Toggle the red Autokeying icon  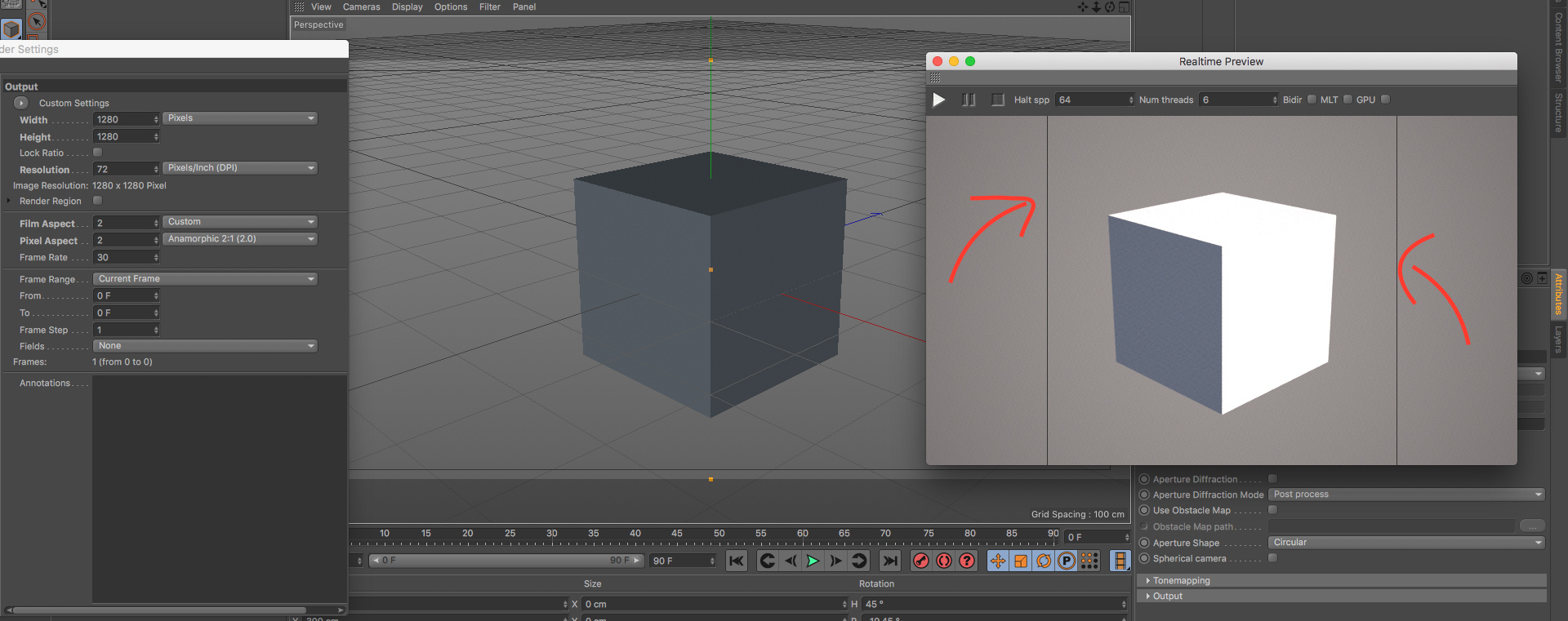click(x=944, y=561)
